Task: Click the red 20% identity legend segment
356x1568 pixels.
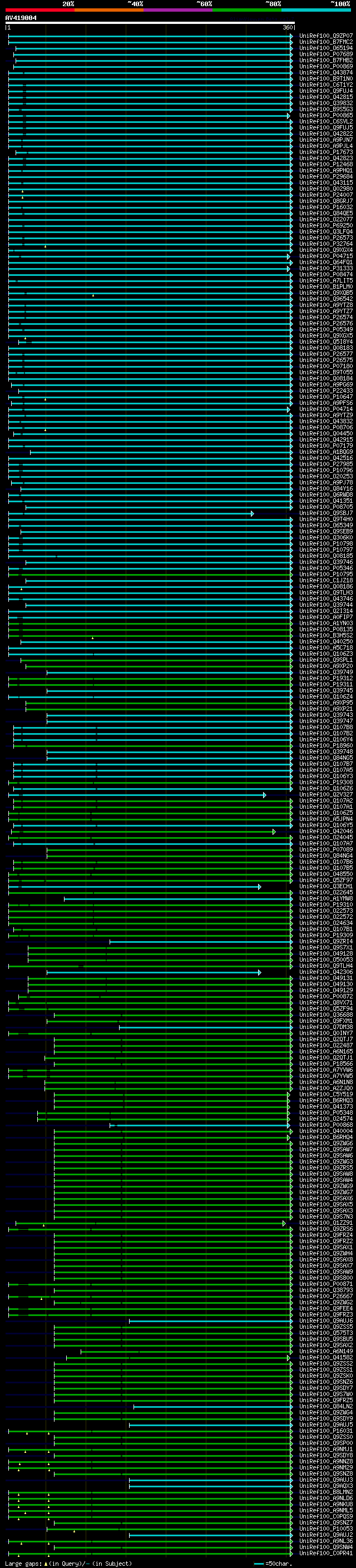Action: click(x=39, y=10)
